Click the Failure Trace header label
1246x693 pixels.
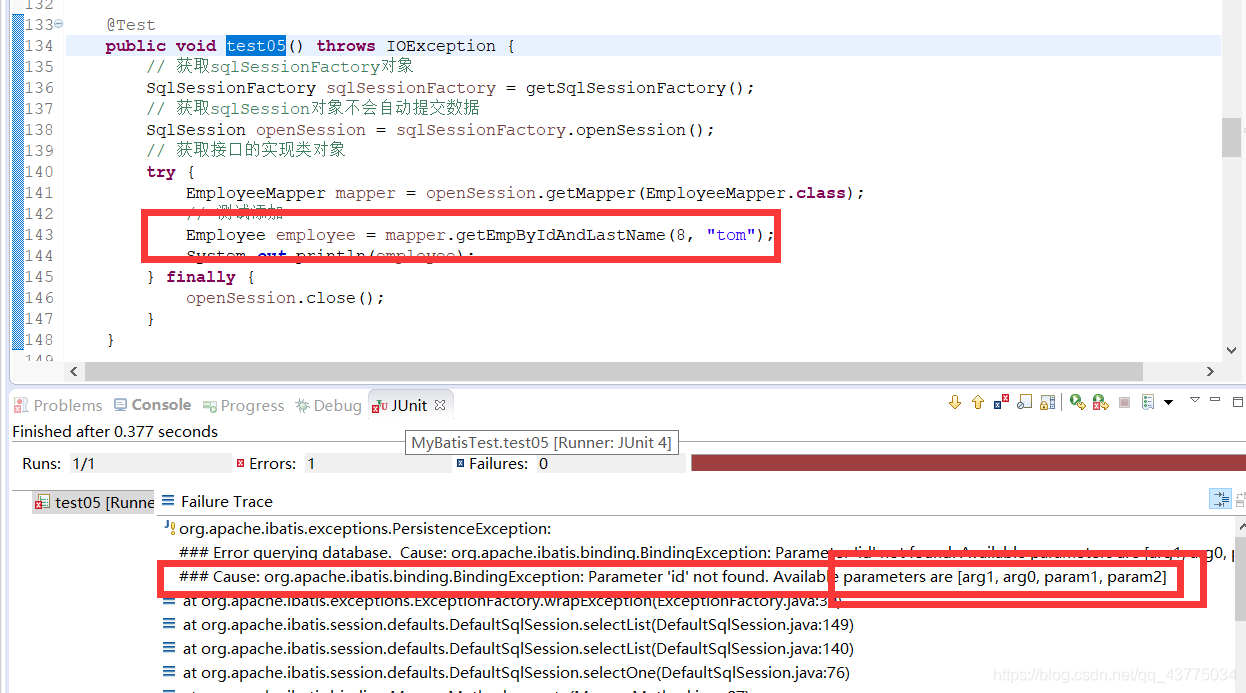(227, 501)
